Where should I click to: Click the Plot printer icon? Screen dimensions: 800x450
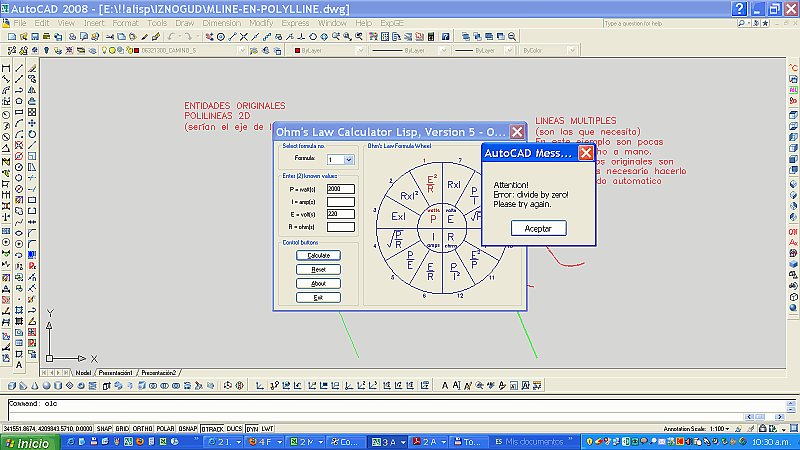(46, 36)
